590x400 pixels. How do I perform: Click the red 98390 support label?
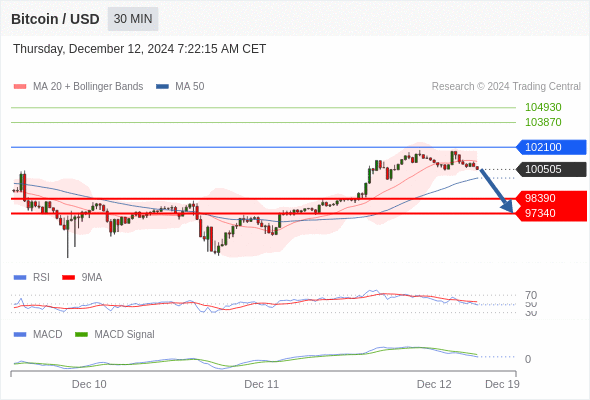(x=551, y=198)
